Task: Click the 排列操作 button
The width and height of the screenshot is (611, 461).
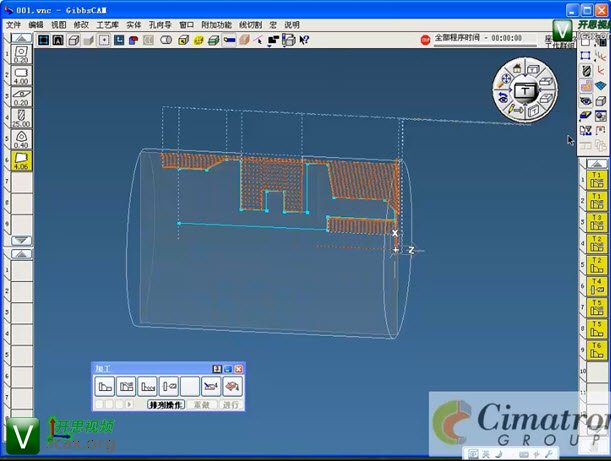Action: [166, 405]
